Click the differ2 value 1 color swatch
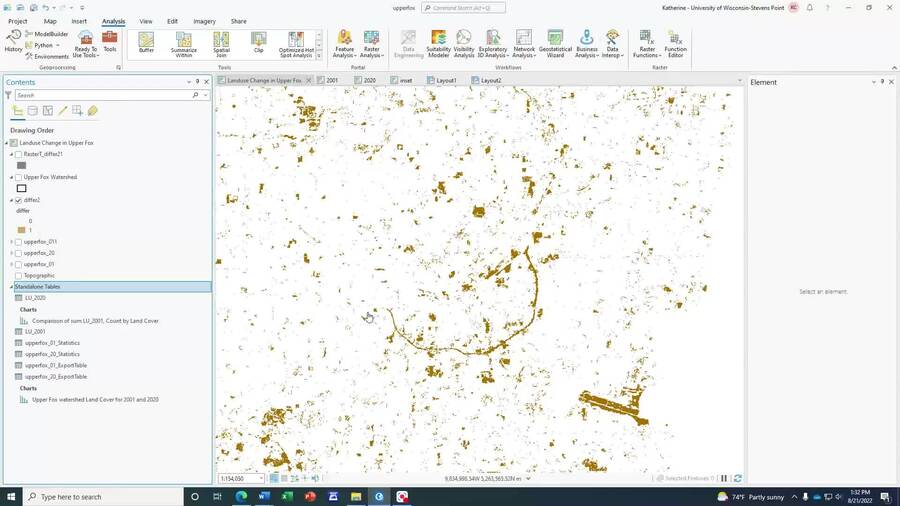This screenshot has width=900, height=506. (x=22, y=230)
